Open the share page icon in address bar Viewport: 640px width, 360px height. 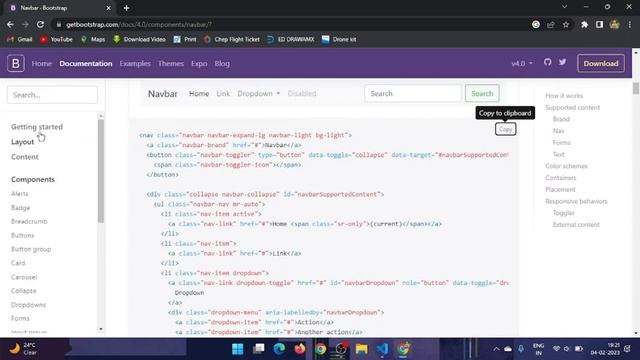[551, 24]
